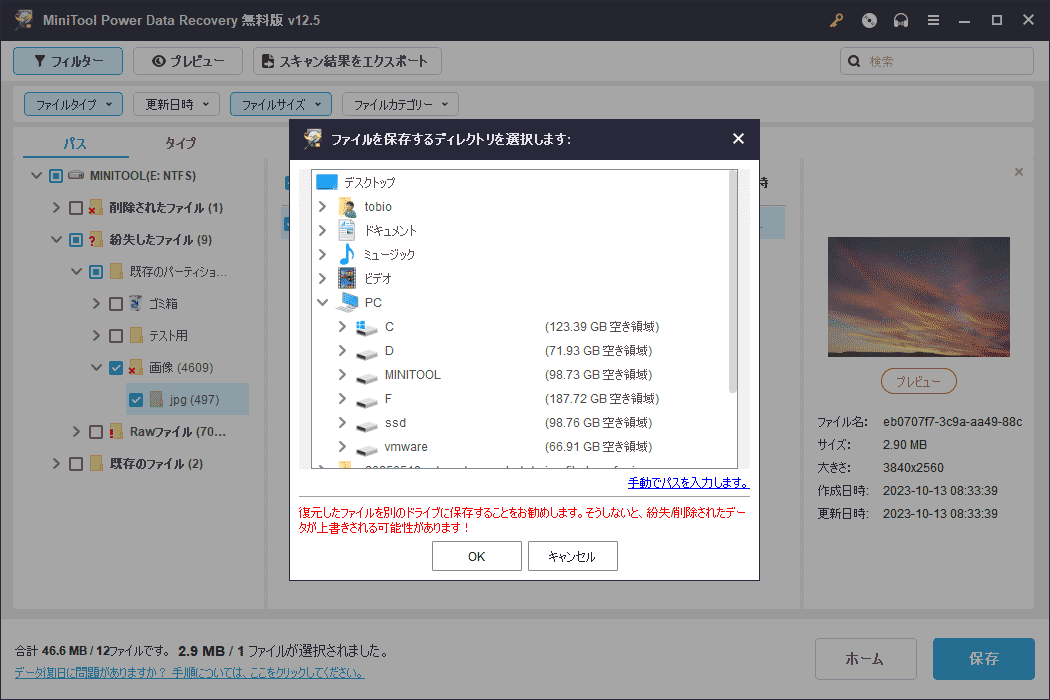Click the ゴミ箱 recycle bin icon

[135, 303]
